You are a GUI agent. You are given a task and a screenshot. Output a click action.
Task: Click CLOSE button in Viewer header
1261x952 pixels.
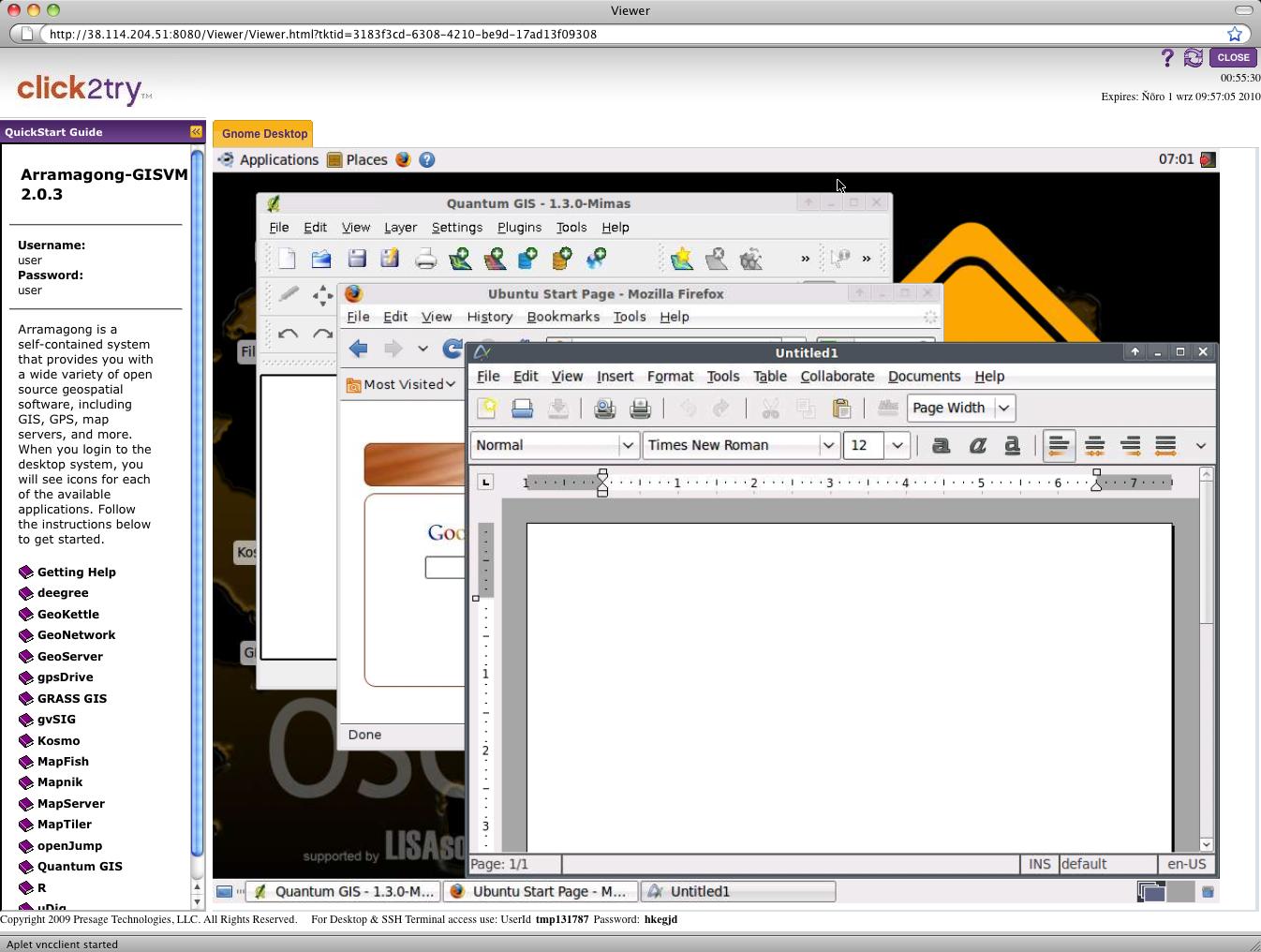point(1233,57)
